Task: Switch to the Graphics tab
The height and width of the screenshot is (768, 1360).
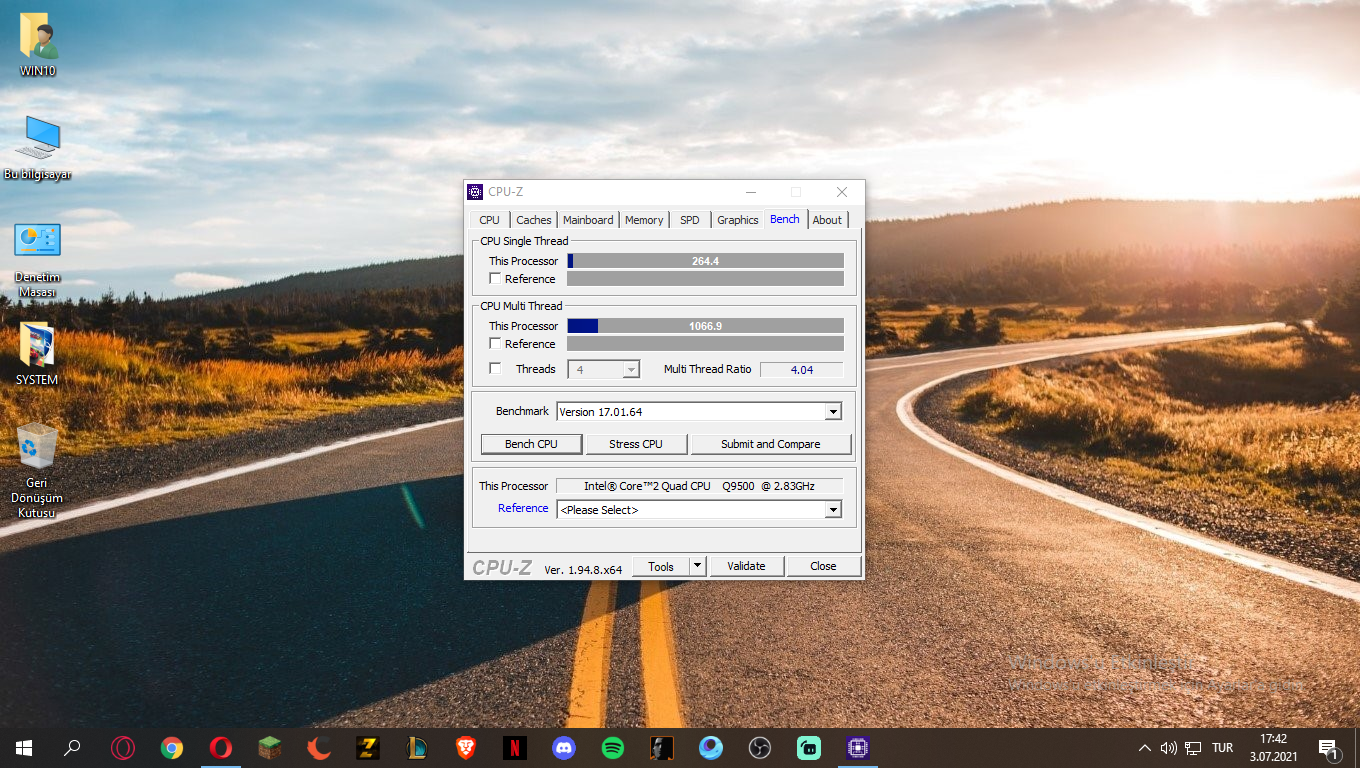Action: 738,220
